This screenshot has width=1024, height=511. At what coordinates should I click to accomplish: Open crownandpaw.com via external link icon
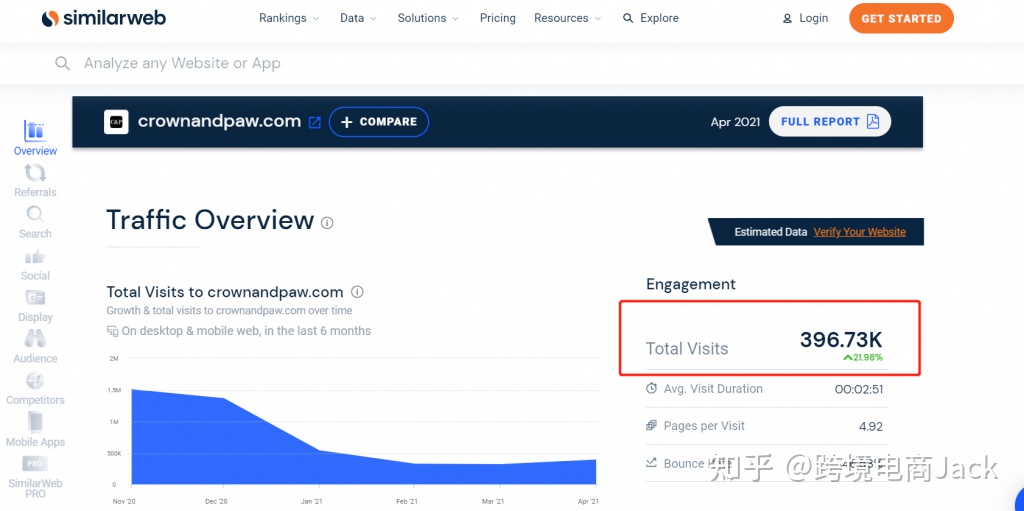[x=315, y=122]
